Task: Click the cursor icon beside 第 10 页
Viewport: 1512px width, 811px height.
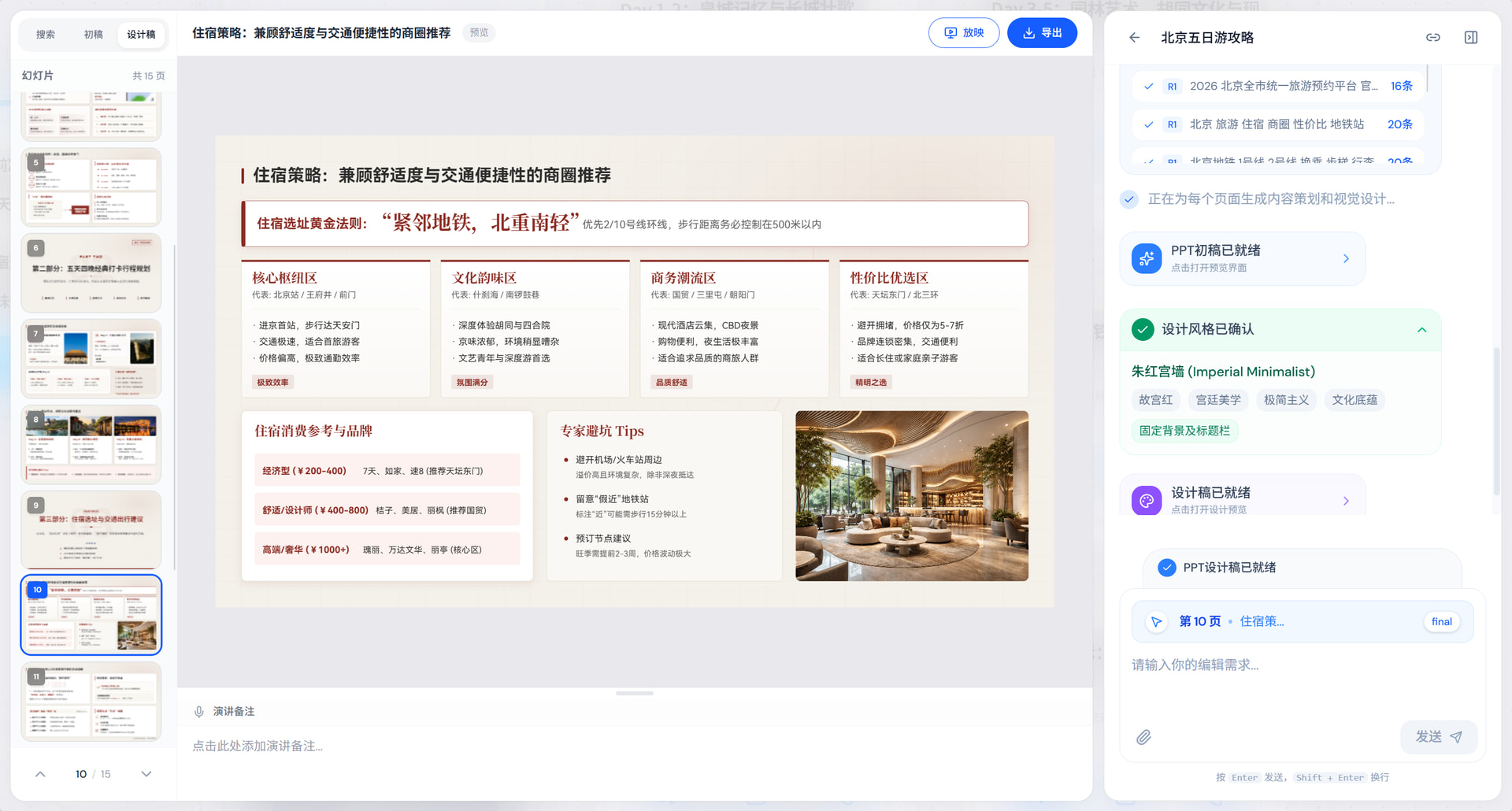Action: click(x=1156, y=622)
